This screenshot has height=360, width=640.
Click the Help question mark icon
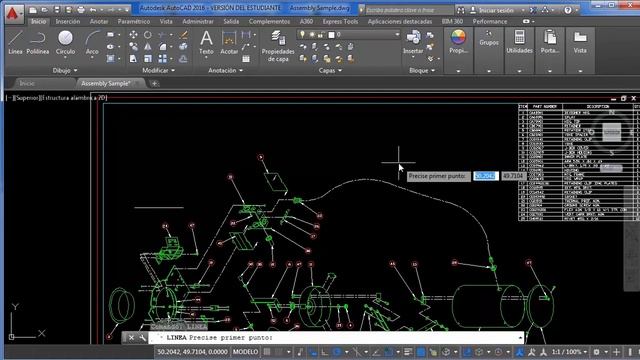coord(568,10)
